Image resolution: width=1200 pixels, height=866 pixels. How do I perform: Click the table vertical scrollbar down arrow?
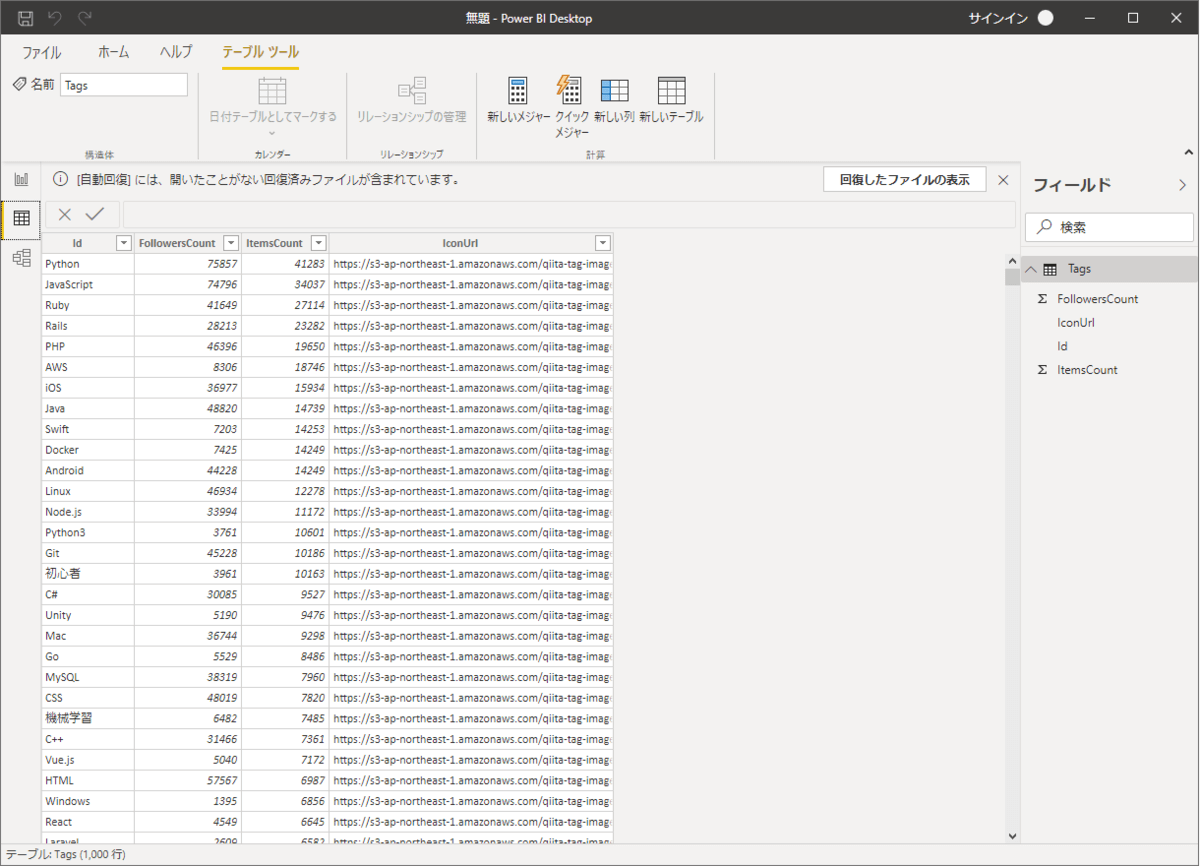pos(1012,836)
